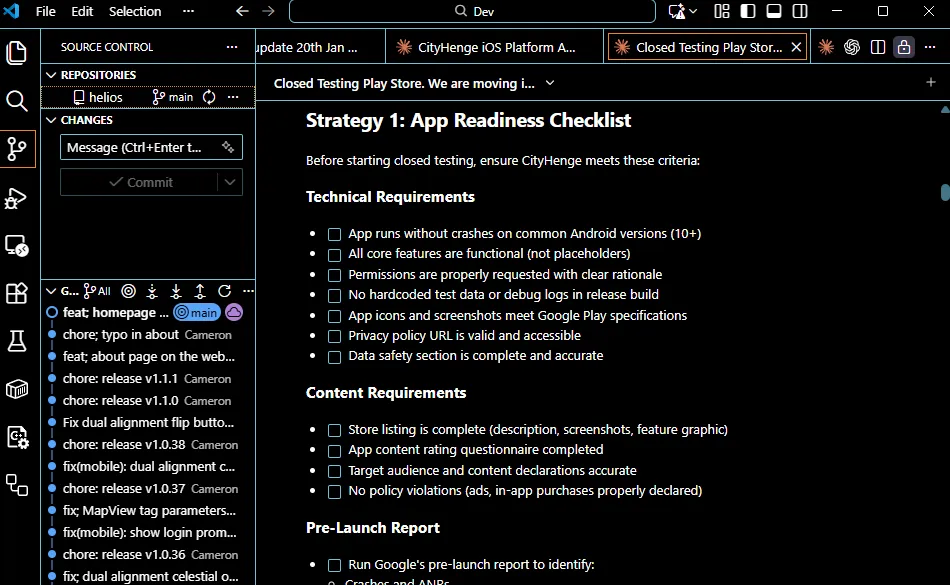Pull changes in graph toolbar
The height and width of the screenshot is (585, 950).
click(176, 291)
